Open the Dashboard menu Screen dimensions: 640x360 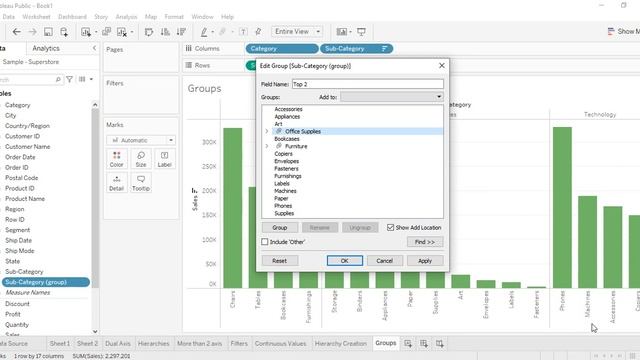pos(72,17)
